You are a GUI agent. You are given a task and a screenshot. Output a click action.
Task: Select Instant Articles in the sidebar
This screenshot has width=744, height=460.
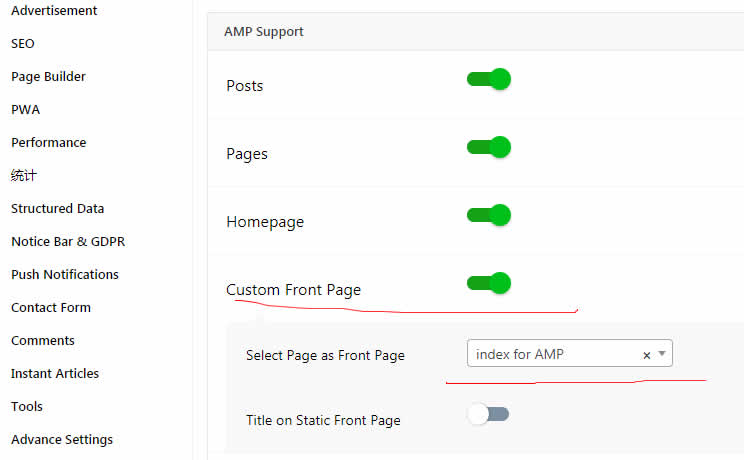(x=55, y=374)
